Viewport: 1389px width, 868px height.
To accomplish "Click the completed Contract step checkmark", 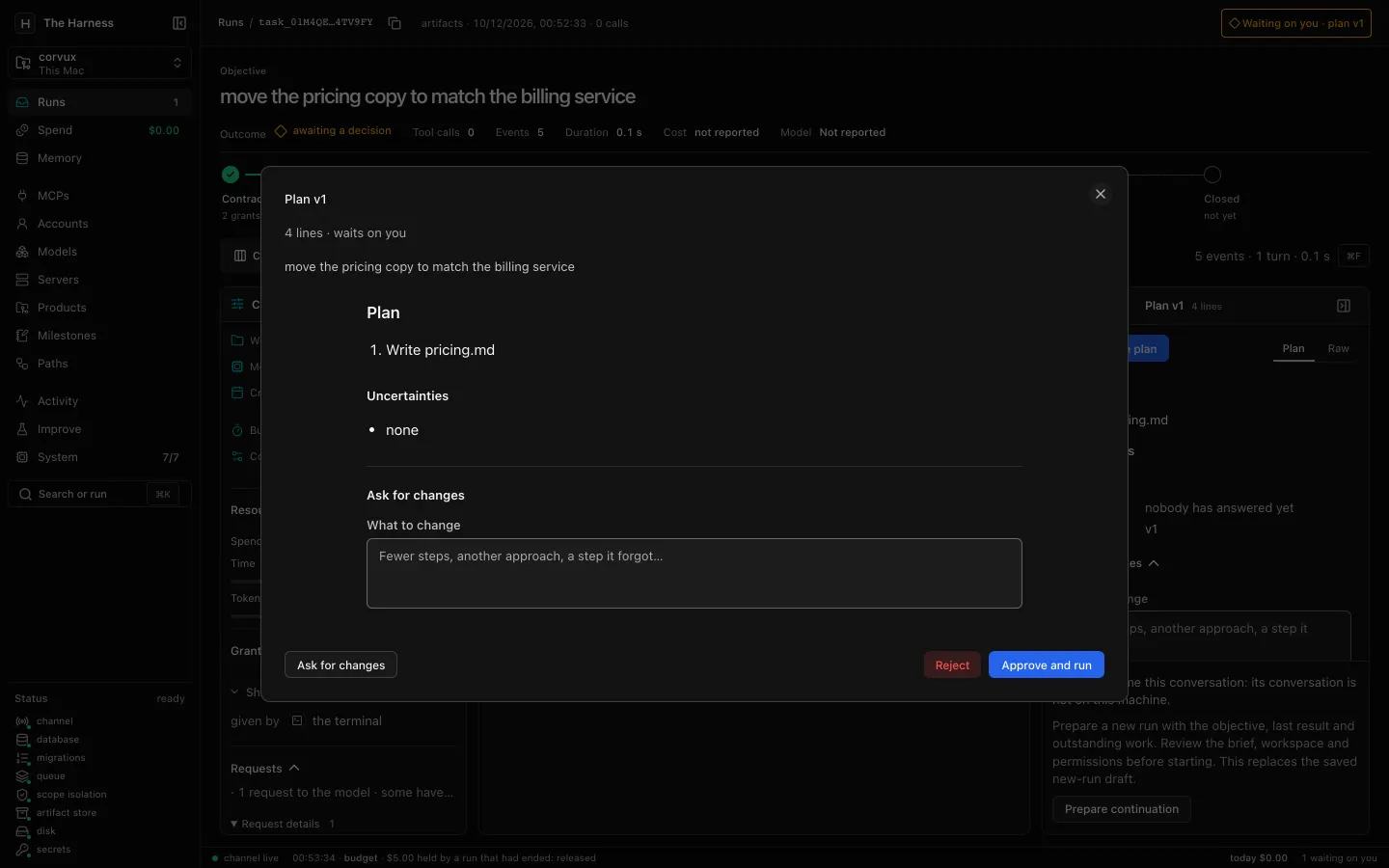I will (231, 175).
